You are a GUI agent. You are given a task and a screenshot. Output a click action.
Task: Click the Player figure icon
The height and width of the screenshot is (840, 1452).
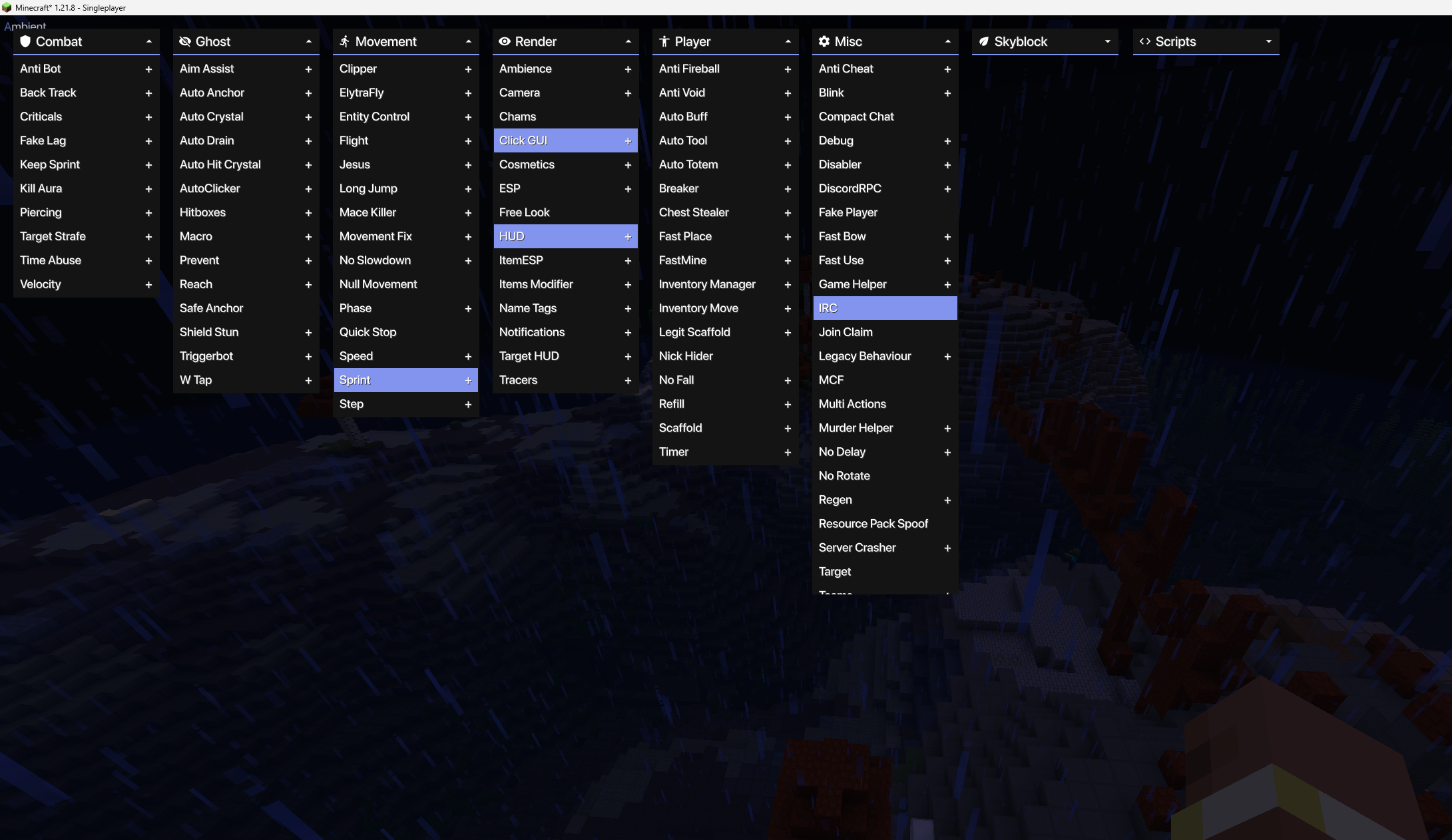pos(664,41)
